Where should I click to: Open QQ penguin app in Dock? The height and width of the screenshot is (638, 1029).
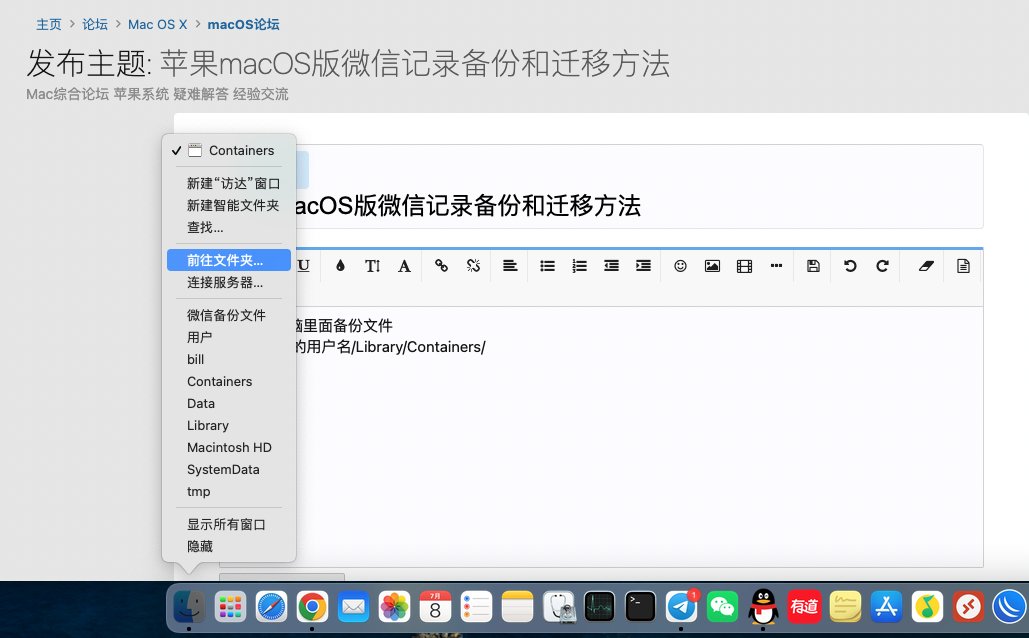pyautogui.click(x=763, y=606)
